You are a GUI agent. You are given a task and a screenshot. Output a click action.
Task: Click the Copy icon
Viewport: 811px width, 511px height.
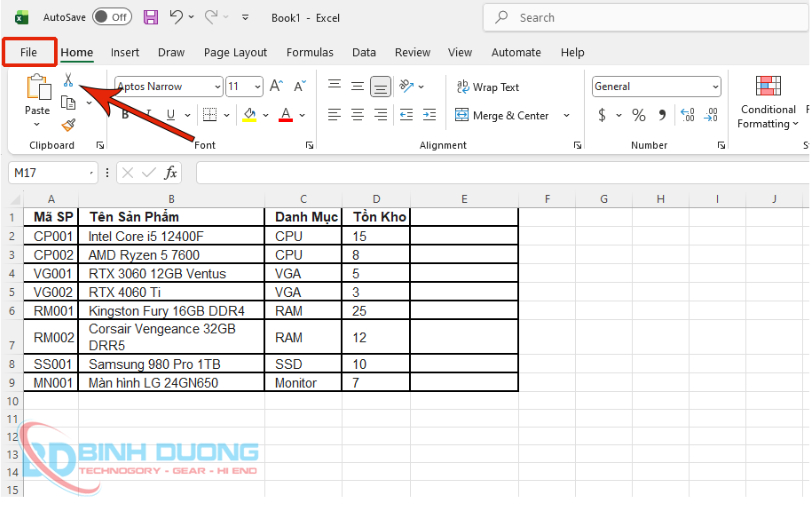(68, 102)
